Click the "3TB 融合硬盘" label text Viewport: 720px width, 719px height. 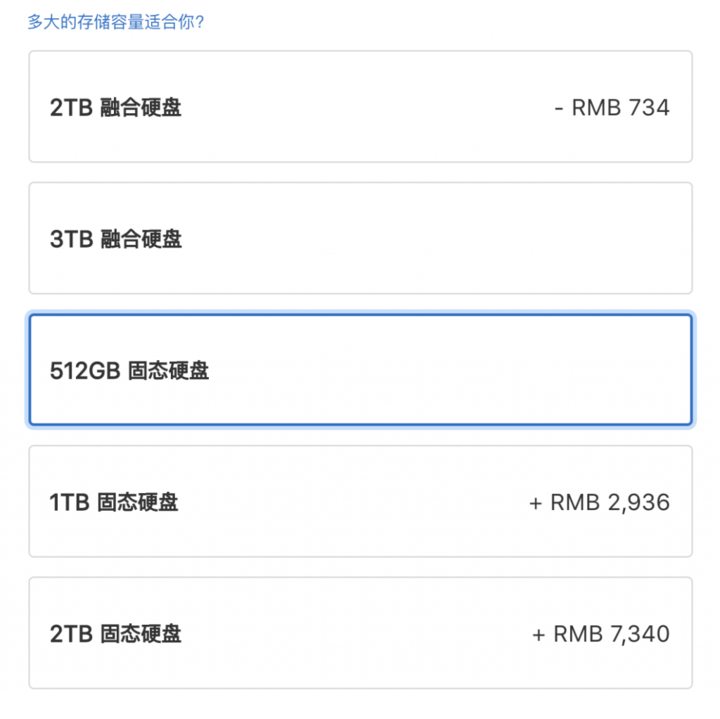coord(116,240)
